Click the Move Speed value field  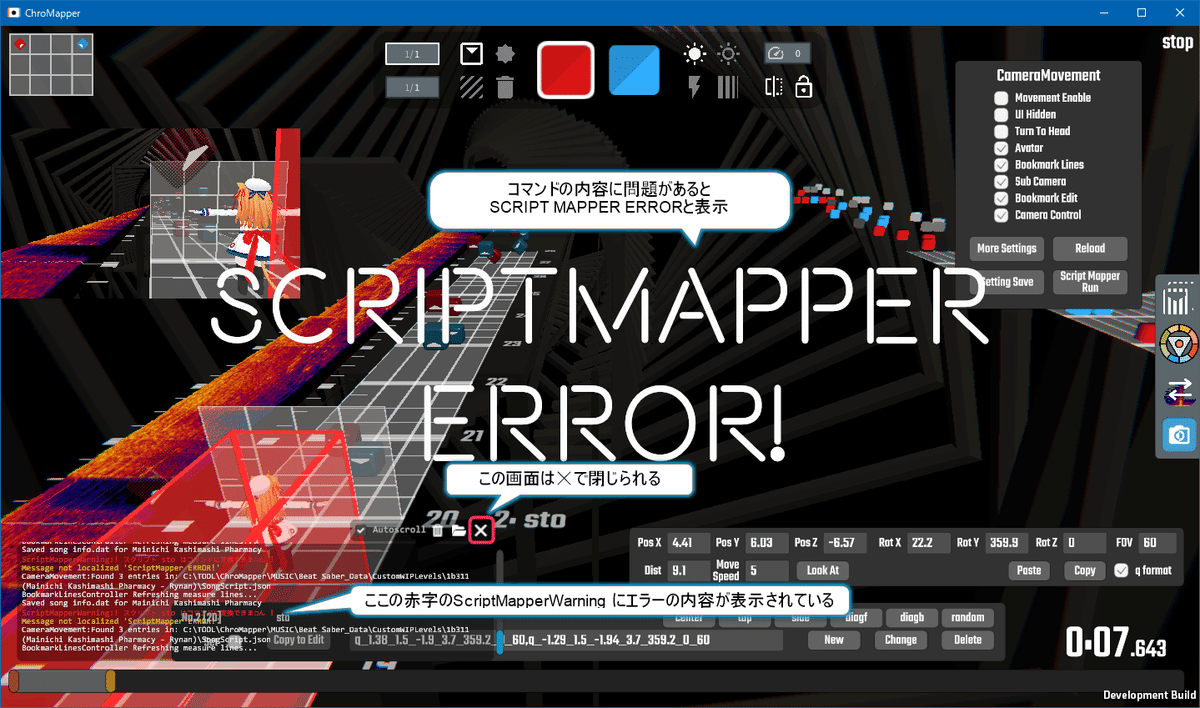(767, 571)
